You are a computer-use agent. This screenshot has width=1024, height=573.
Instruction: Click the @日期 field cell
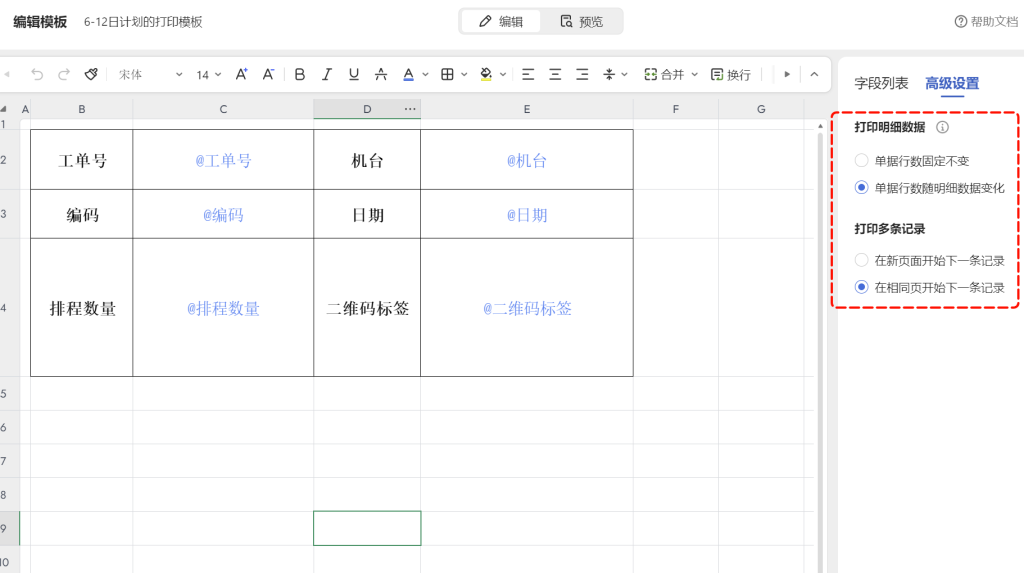[527, 214]
